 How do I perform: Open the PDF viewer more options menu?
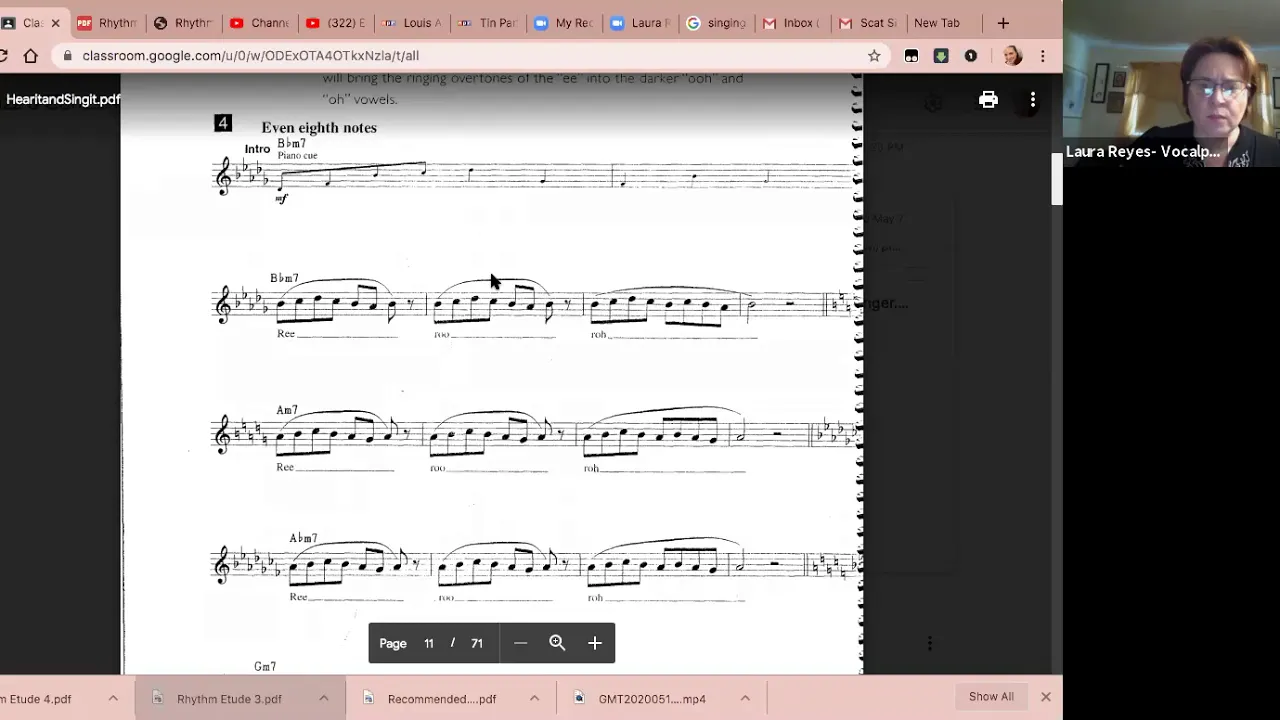tap(1033, 99)
